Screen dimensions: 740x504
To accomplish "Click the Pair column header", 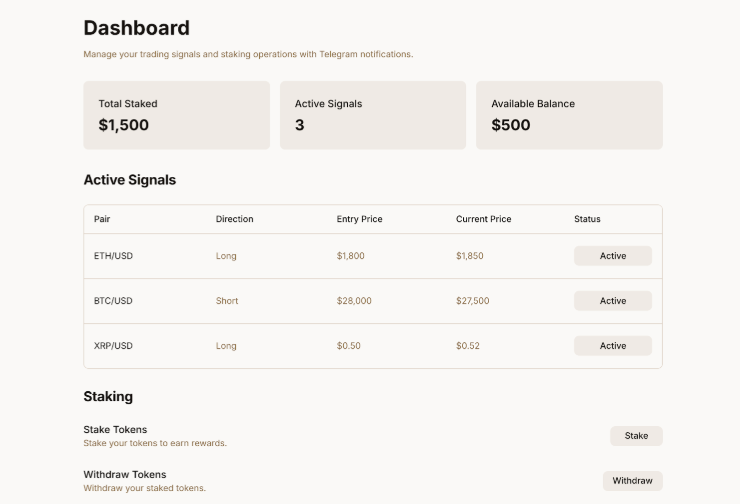I will 102,219.
